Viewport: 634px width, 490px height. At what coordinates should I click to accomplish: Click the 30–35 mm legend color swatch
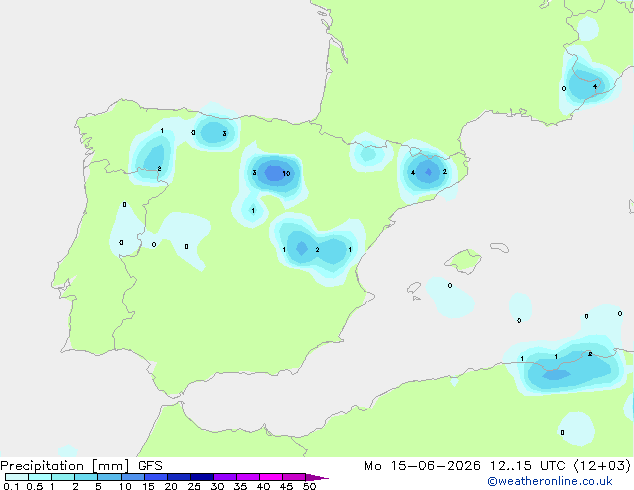point(225,477)
